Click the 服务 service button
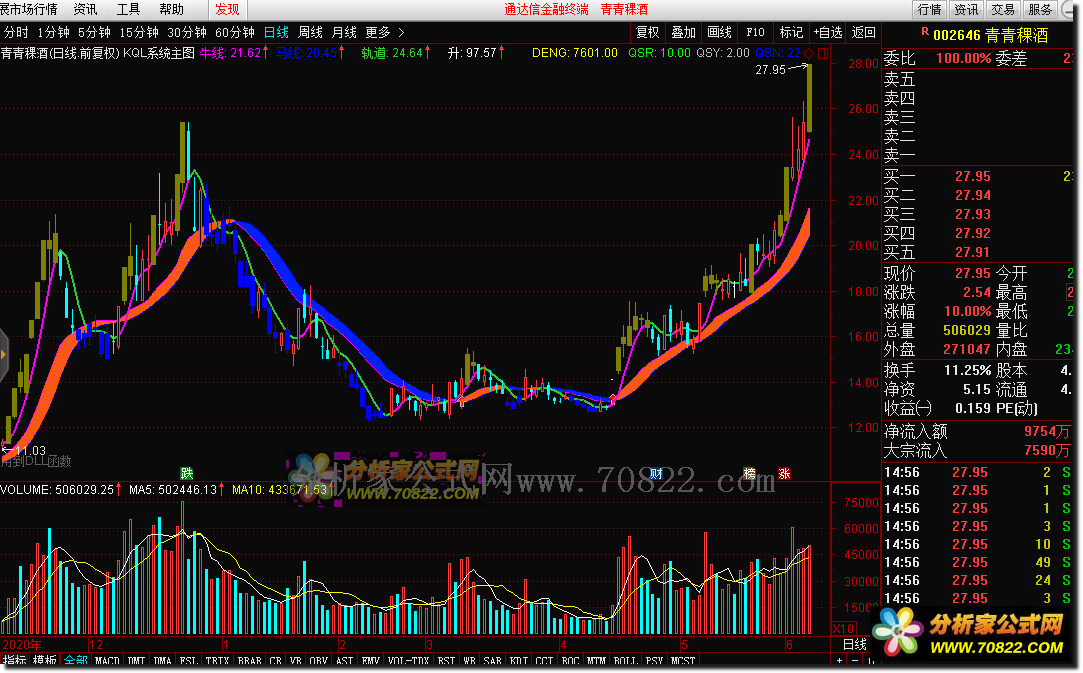The height and width of the screenshot is (673, 1083). tap(1040, 9)
